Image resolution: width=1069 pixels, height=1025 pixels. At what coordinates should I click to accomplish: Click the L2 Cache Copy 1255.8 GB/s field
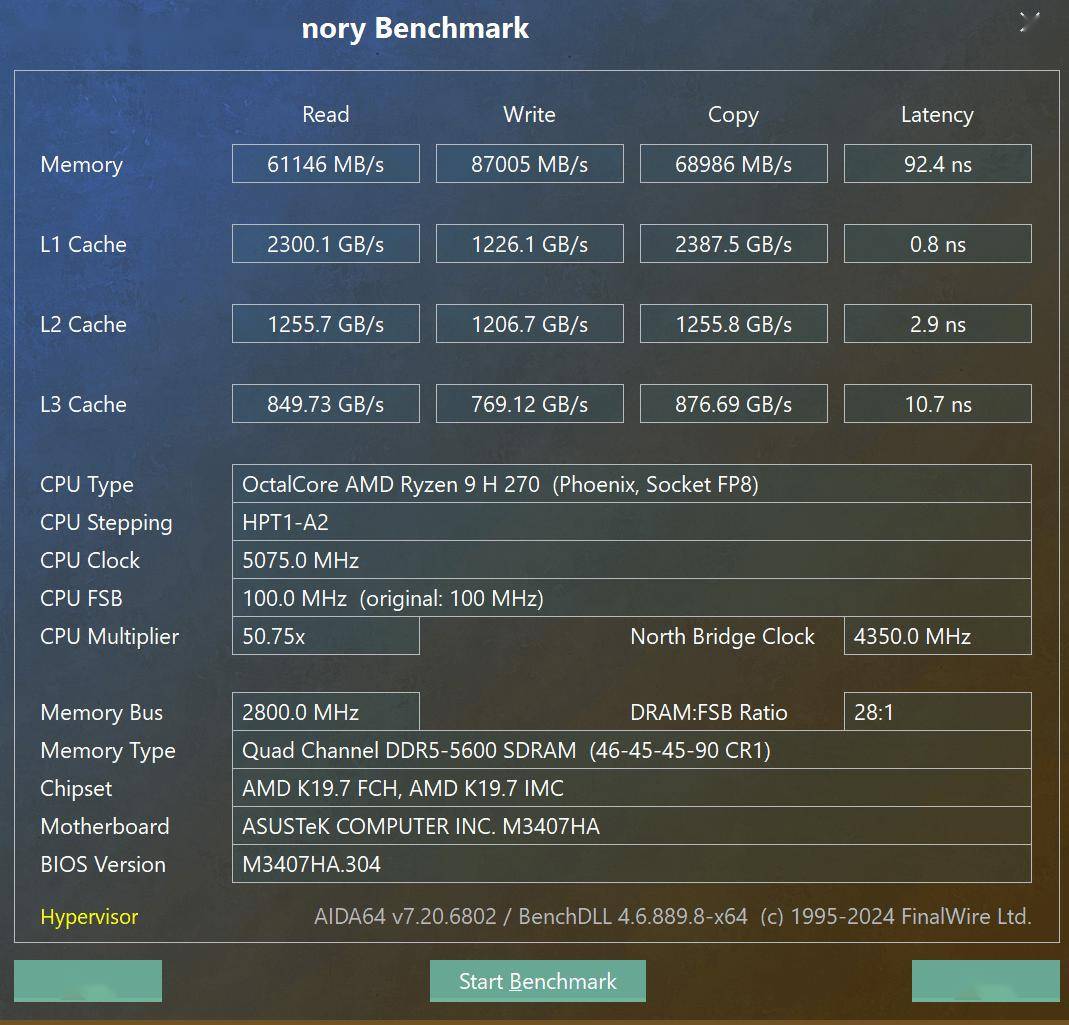tap(733, 324)
